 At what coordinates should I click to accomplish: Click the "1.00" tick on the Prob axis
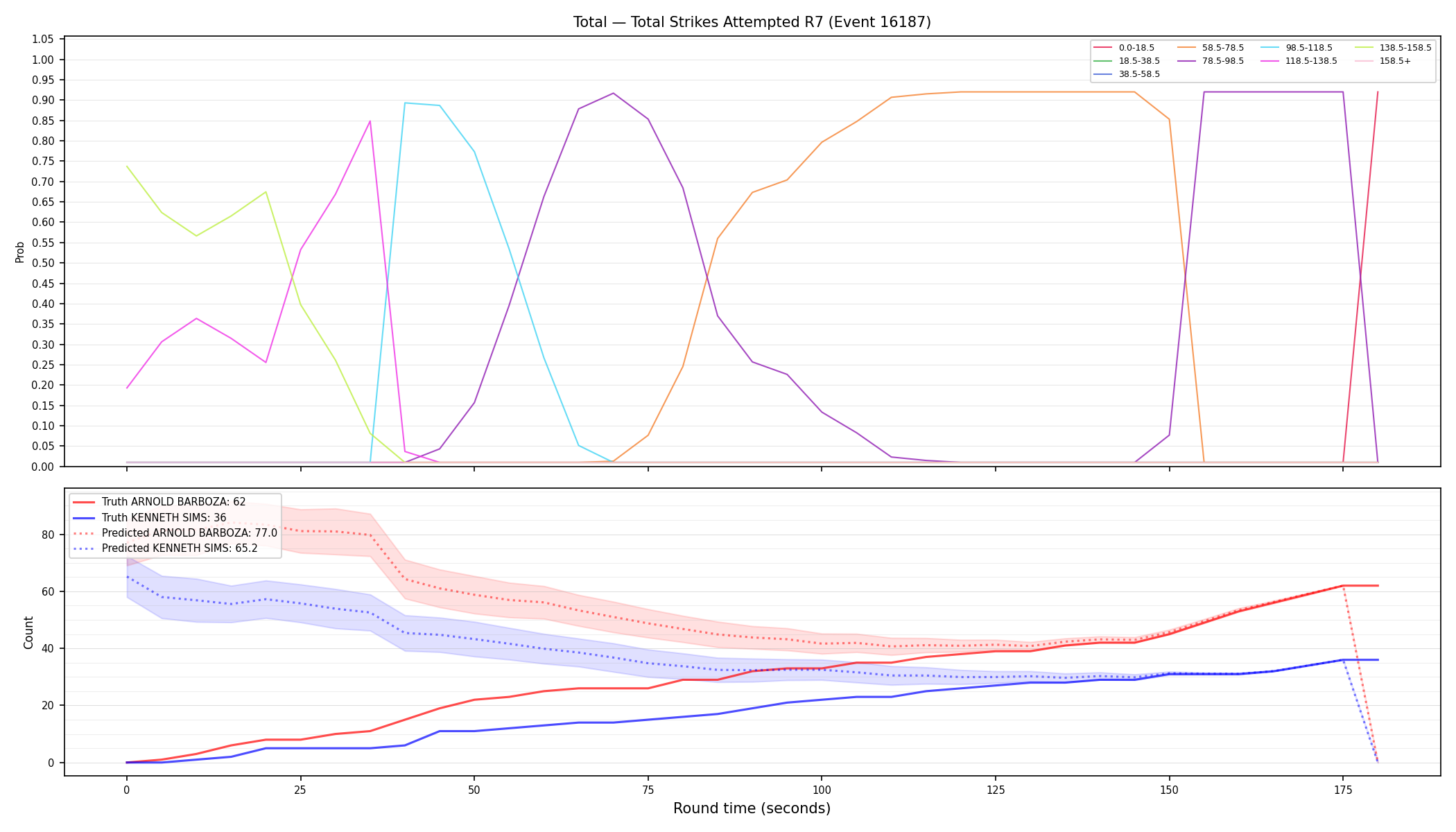(x=43, y=60)
